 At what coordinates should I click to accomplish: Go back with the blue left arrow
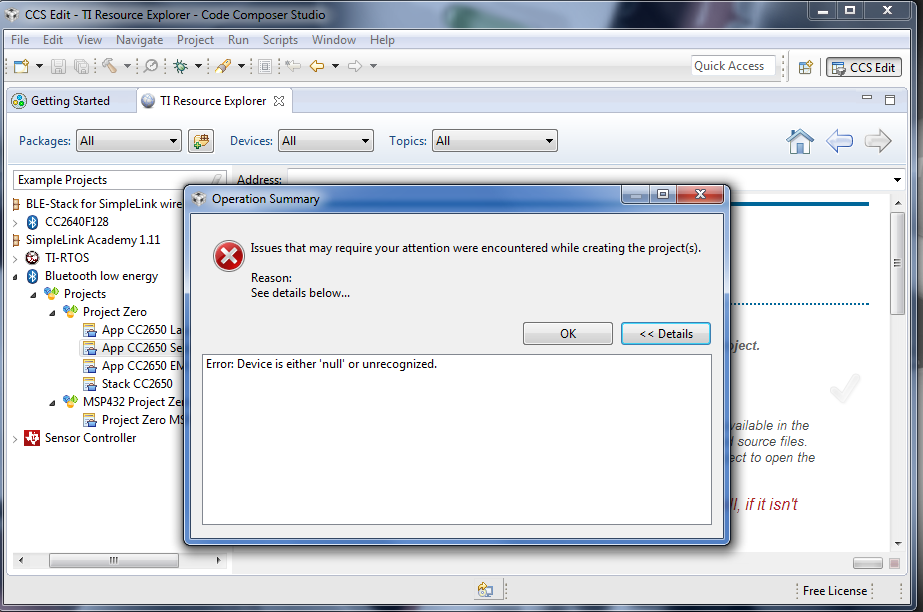839,141
